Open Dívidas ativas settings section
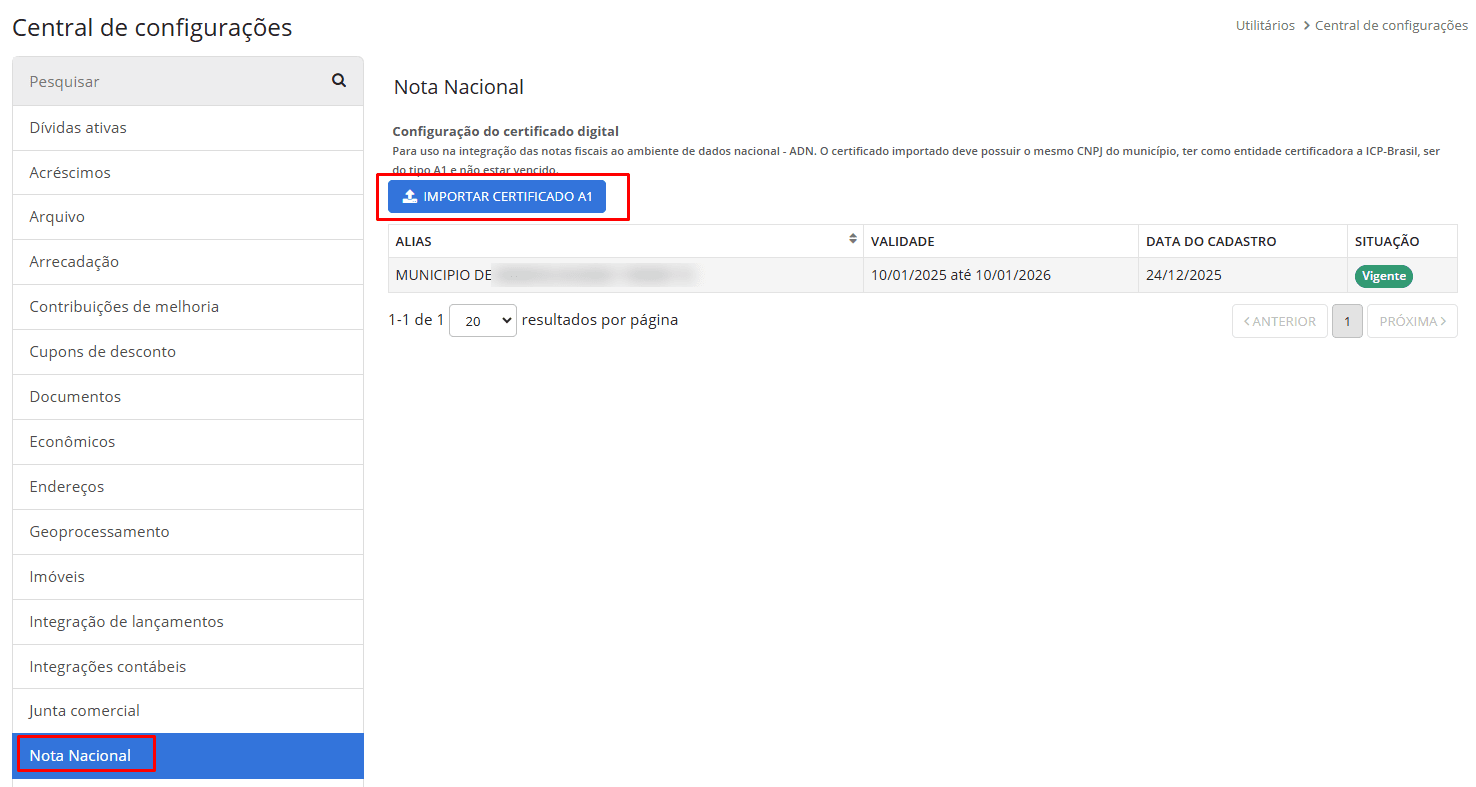Screen dimensions: 1476x787 pyautogui.click(x=78, y=128)
